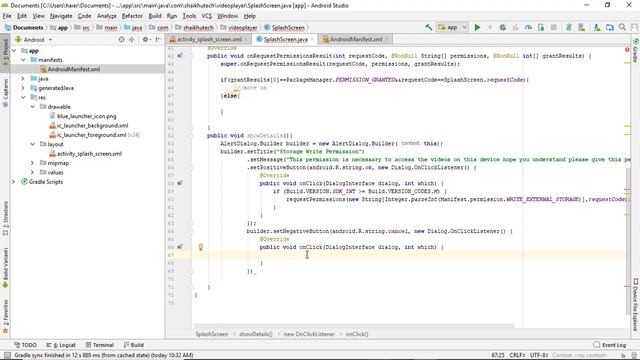Click CRLF line separator in status bar
Image resolution: width=640 pixels, height=360 pixels.
(x=517, y=355)
